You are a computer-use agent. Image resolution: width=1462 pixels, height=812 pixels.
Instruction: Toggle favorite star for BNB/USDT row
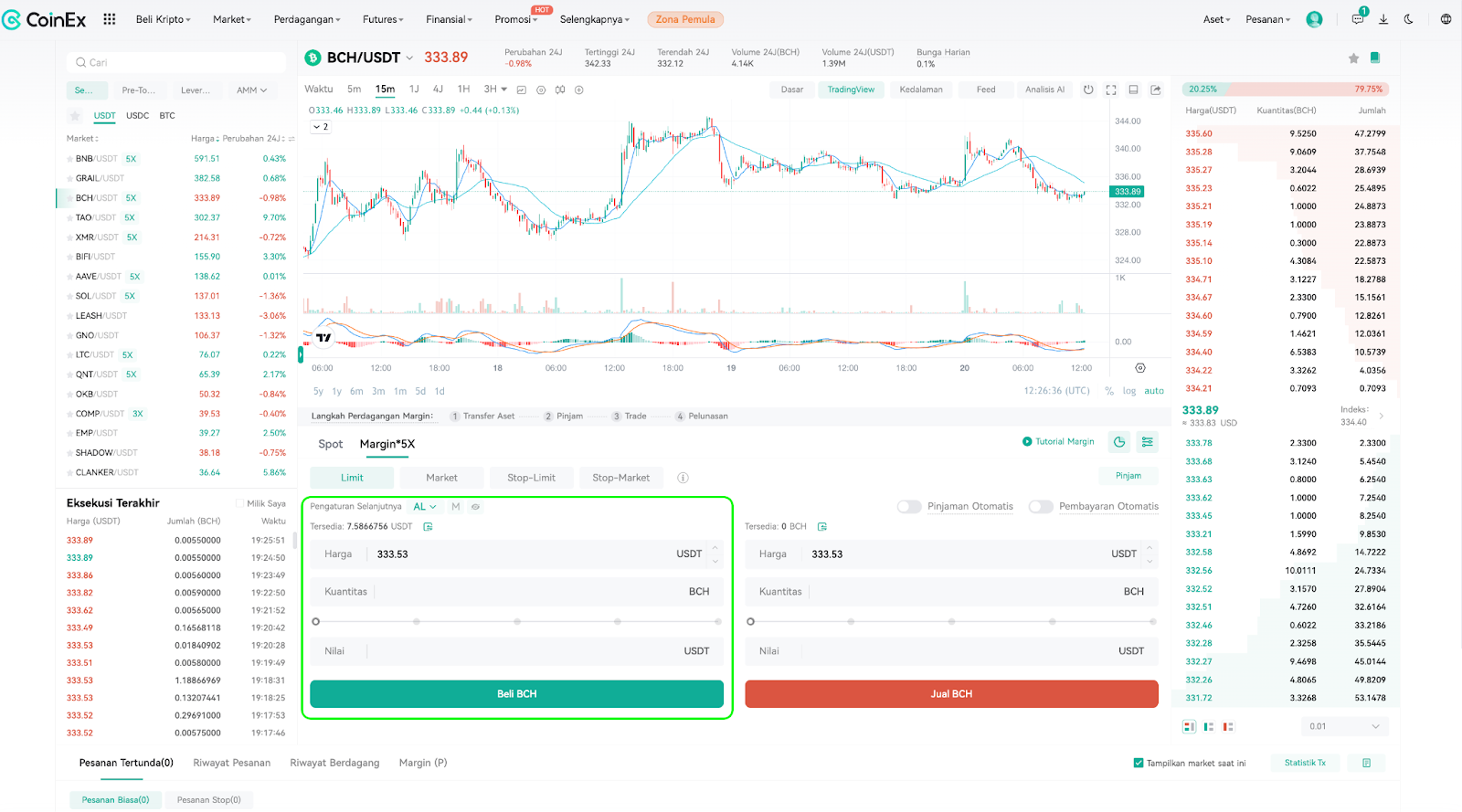point(70,159)
